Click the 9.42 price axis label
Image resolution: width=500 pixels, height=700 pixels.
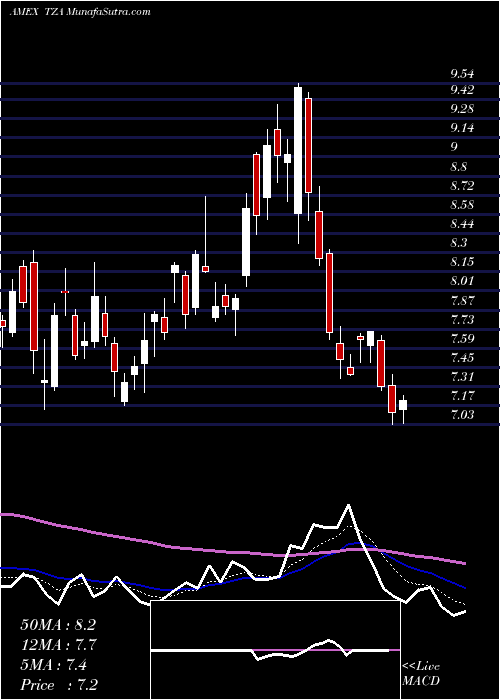point(462,90)
